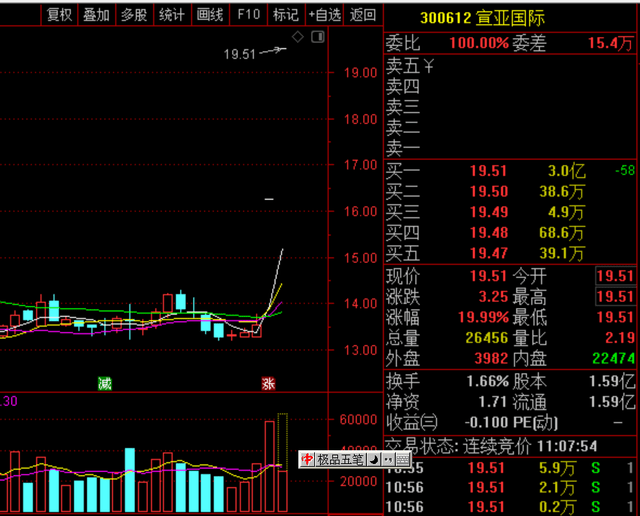Click the 最高 boxed value 19.51
Viewport: 640px width, 516px height.
coord(615,296)
